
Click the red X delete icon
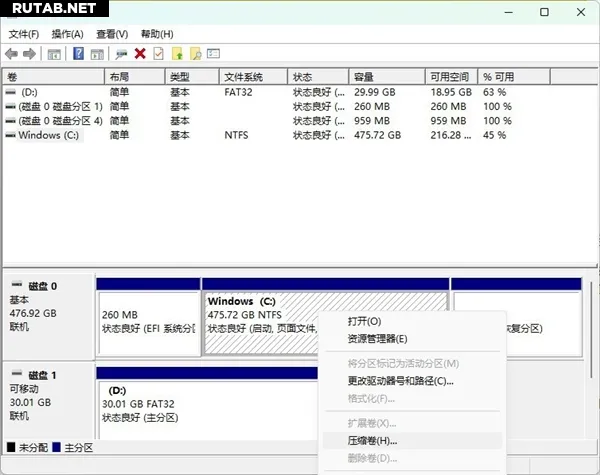point(140,53)
